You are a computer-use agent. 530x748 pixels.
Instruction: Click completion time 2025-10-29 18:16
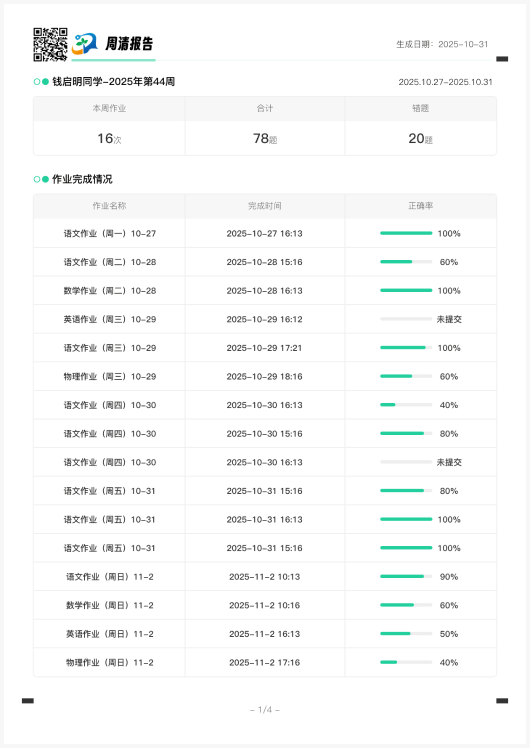(x=264, y=376)
